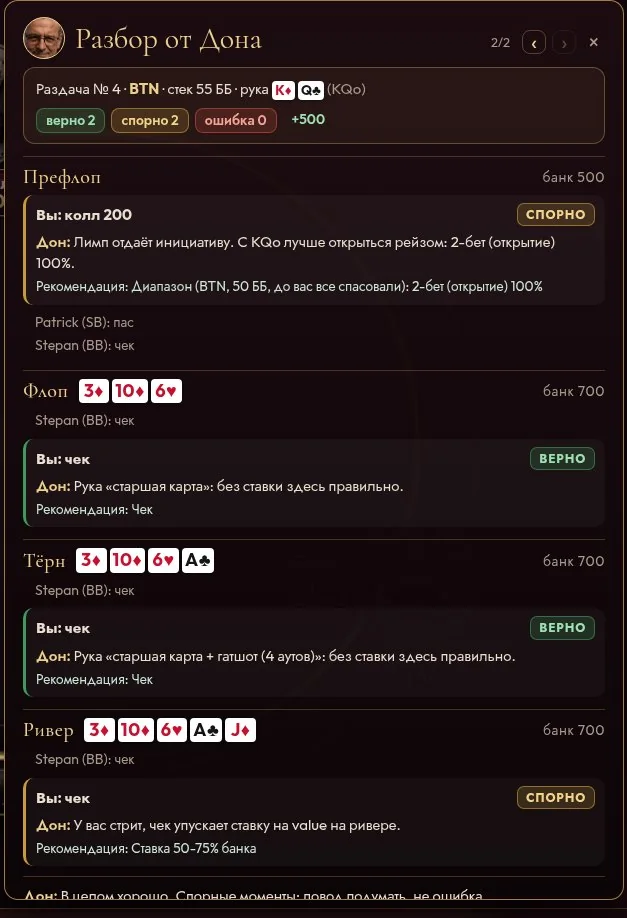Click the ВЕРНО tag on turn check

click(562, 628)
